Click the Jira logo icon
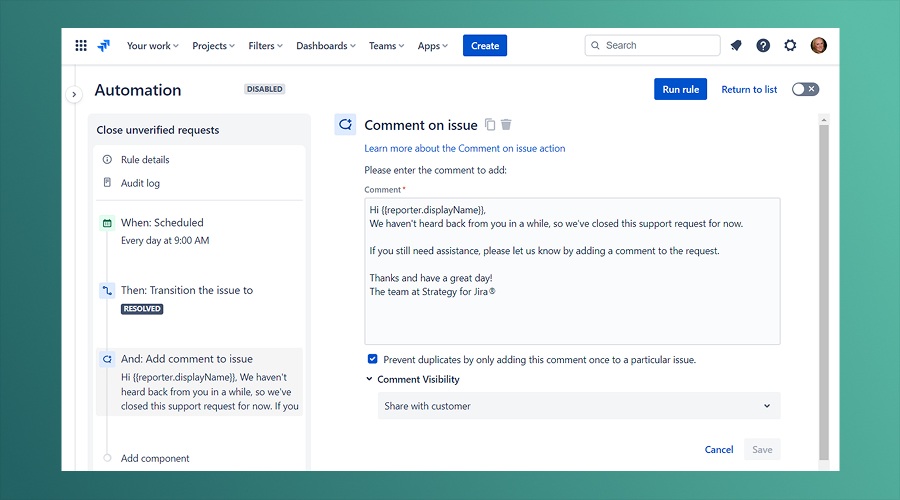 (104, 45)
